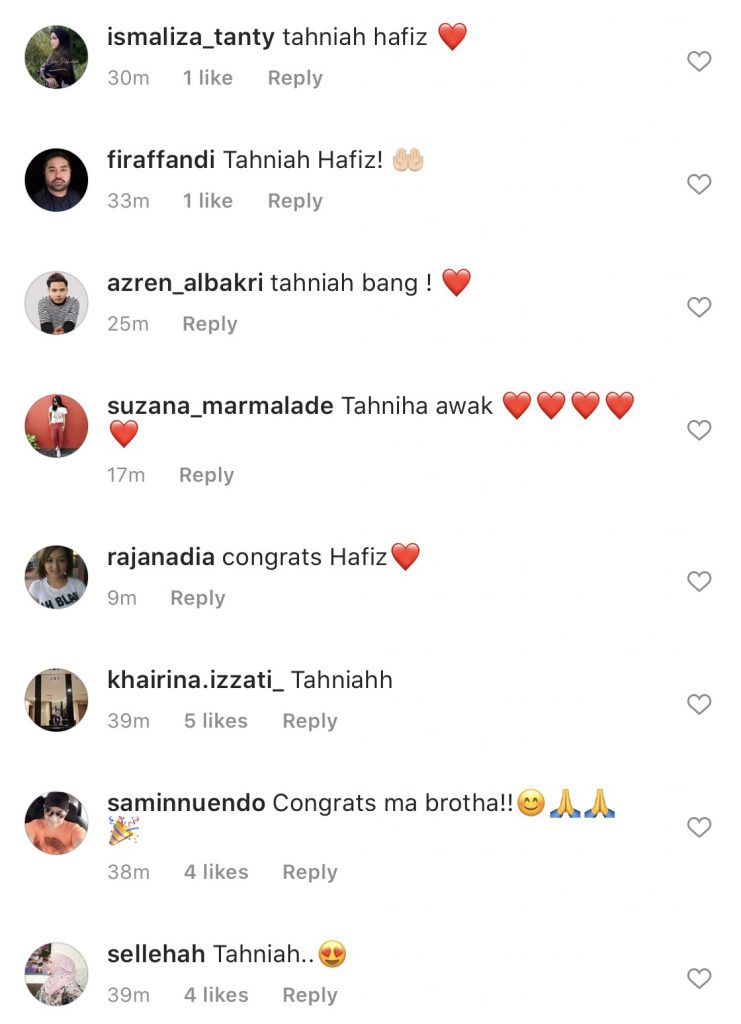
Task: Tap the heart outline beside suzana_marmalade's comment
Action: [x=699, y=430]
